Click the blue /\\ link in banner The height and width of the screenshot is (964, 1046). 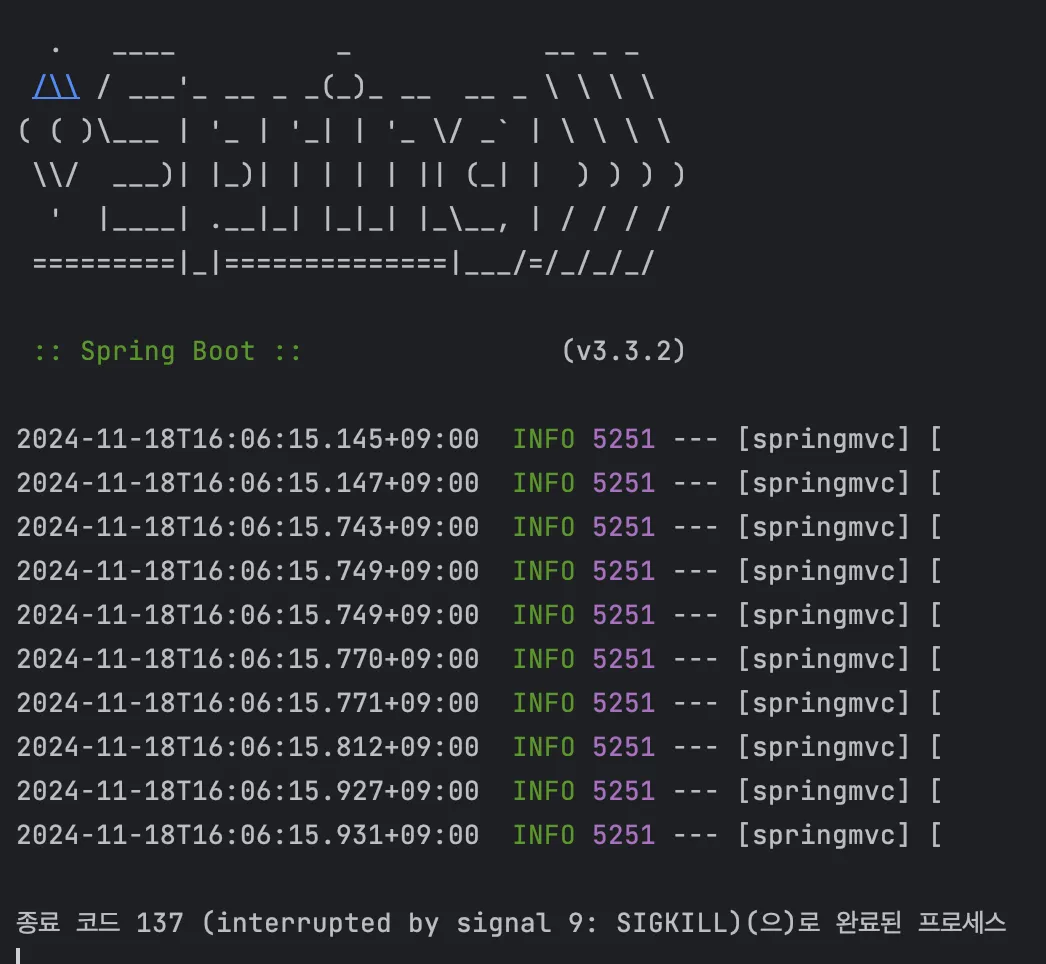coord(56,87)
